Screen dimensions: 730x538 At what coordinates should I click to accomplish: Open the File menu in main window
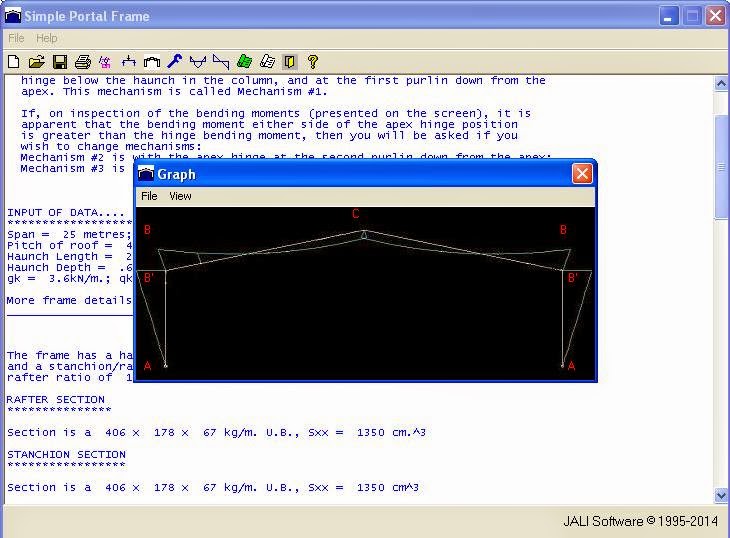point(16,38)
